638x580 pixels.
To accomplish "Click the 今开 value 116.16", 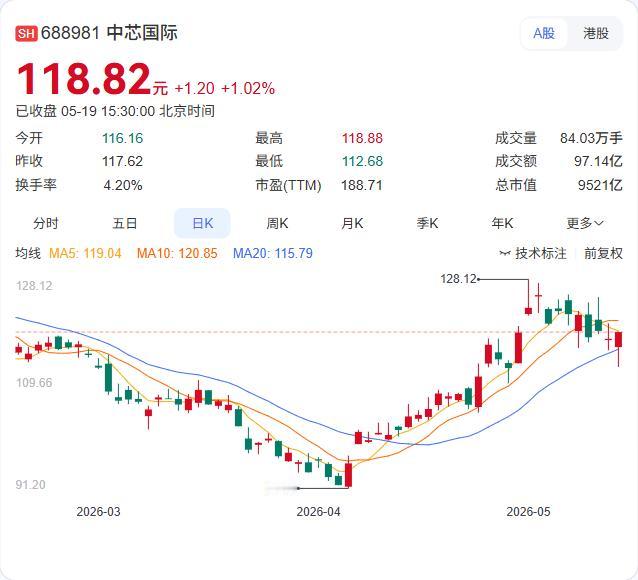I will (x=122, y=138).
